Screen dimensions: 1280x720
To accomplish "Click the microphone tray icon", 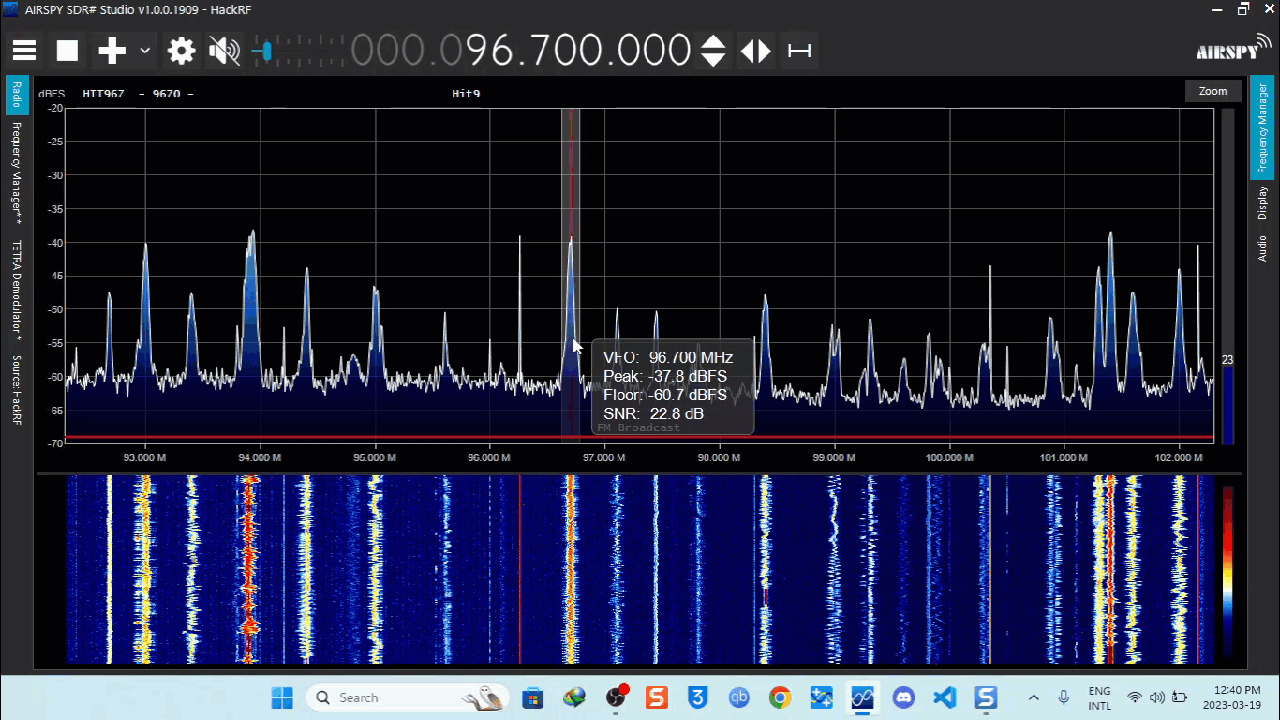I will pyautogui.click(x=1064, y=697).
